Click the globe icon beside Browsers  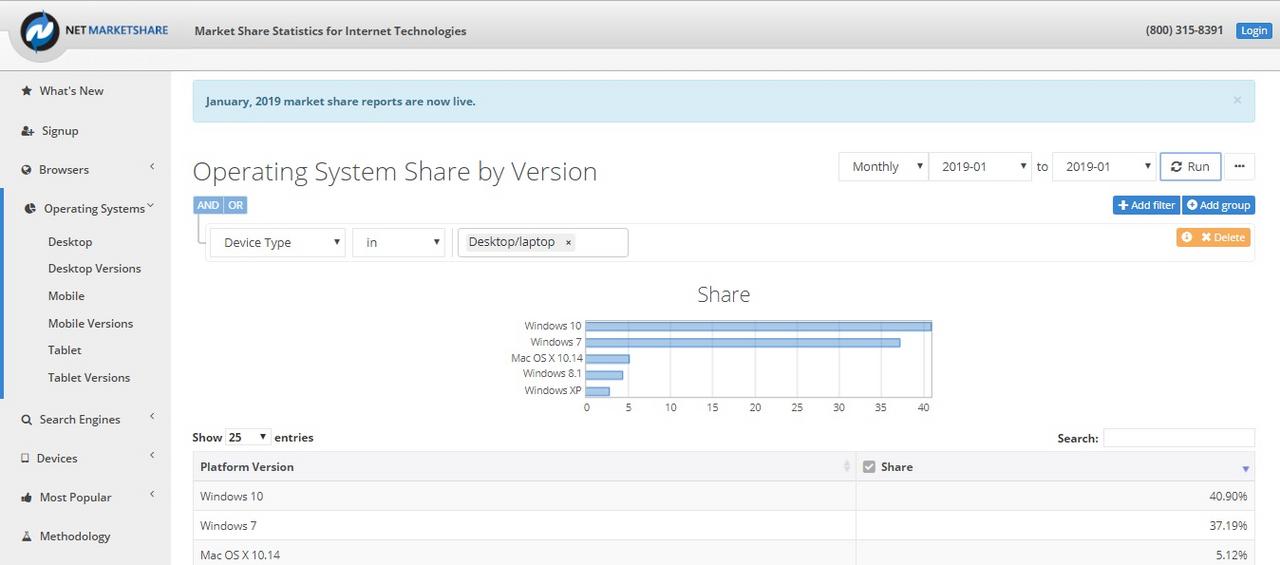click(x=27, y=170)
